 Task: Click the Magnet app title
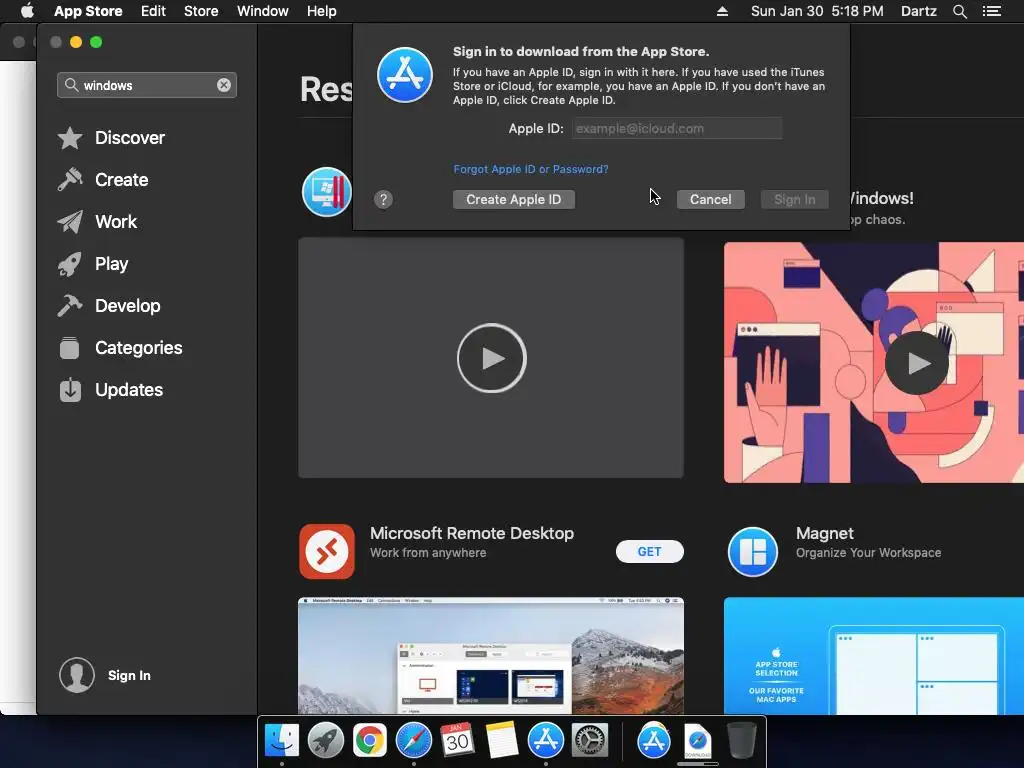(x=824, y=534)
